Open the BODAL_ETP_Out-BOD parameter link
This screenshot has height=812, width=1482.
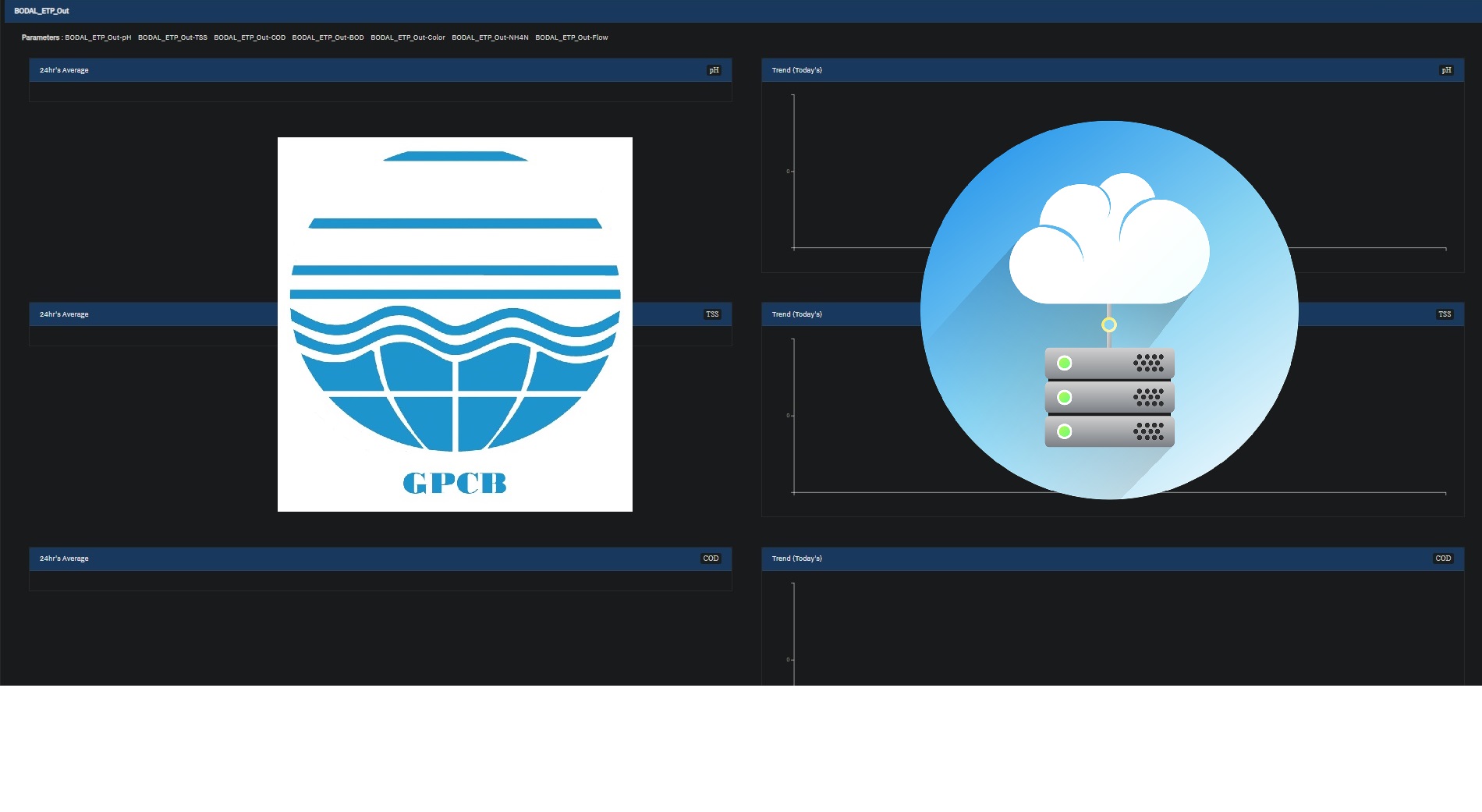[328, 37]
